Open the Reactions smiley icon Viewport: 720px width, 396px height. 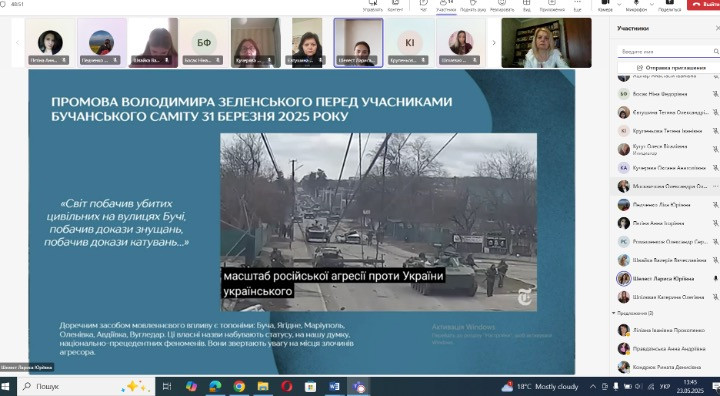(x=502, y=5)
